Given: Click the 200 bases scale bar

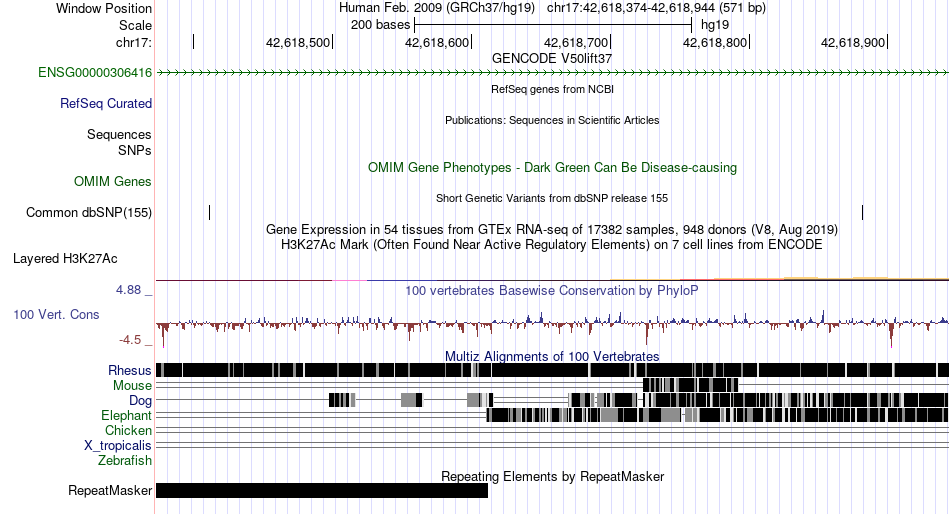Looking at the screenshot, I should click(553, 25).
